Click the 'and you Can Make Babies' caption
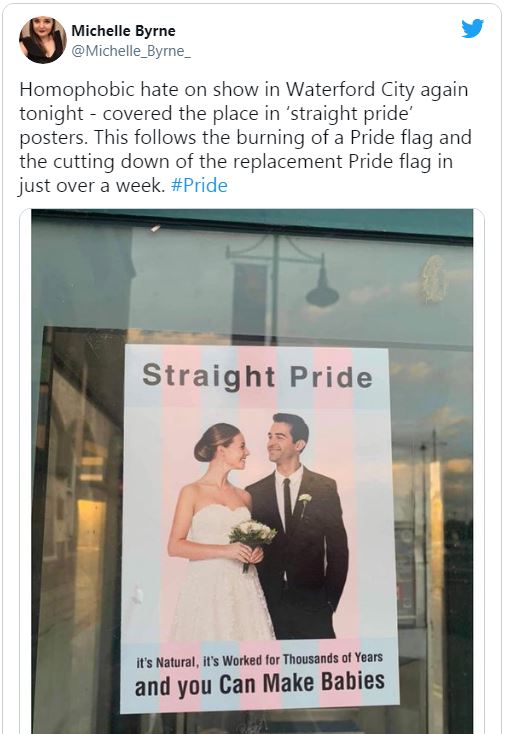Viewport: 505px width, 734px height. (260, 684)
